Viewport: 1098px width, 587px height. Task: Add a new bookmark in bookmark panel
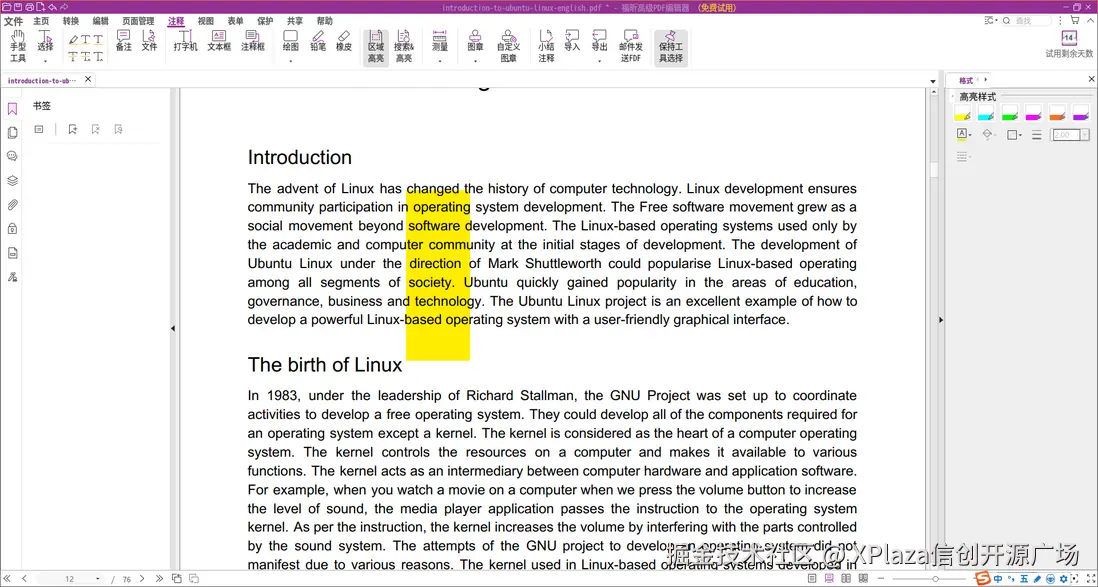(x=72, y=129)
